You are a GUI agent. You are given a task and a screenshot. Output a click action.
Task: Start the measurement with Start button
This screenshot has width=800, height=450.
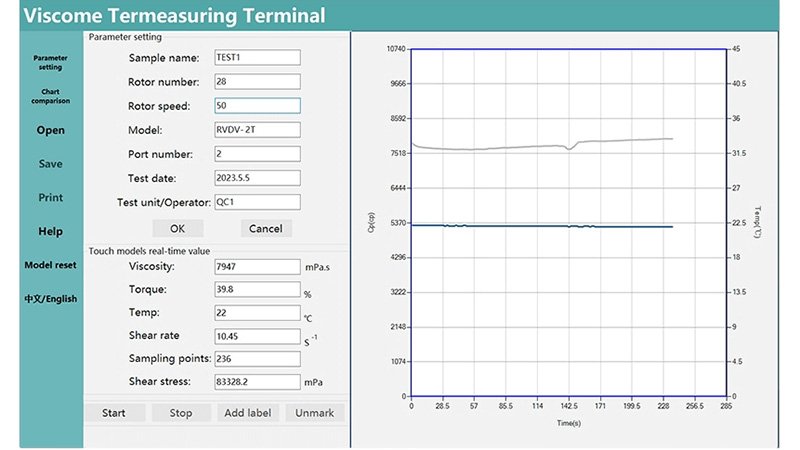pyautogui.click(x=114, y=413)
